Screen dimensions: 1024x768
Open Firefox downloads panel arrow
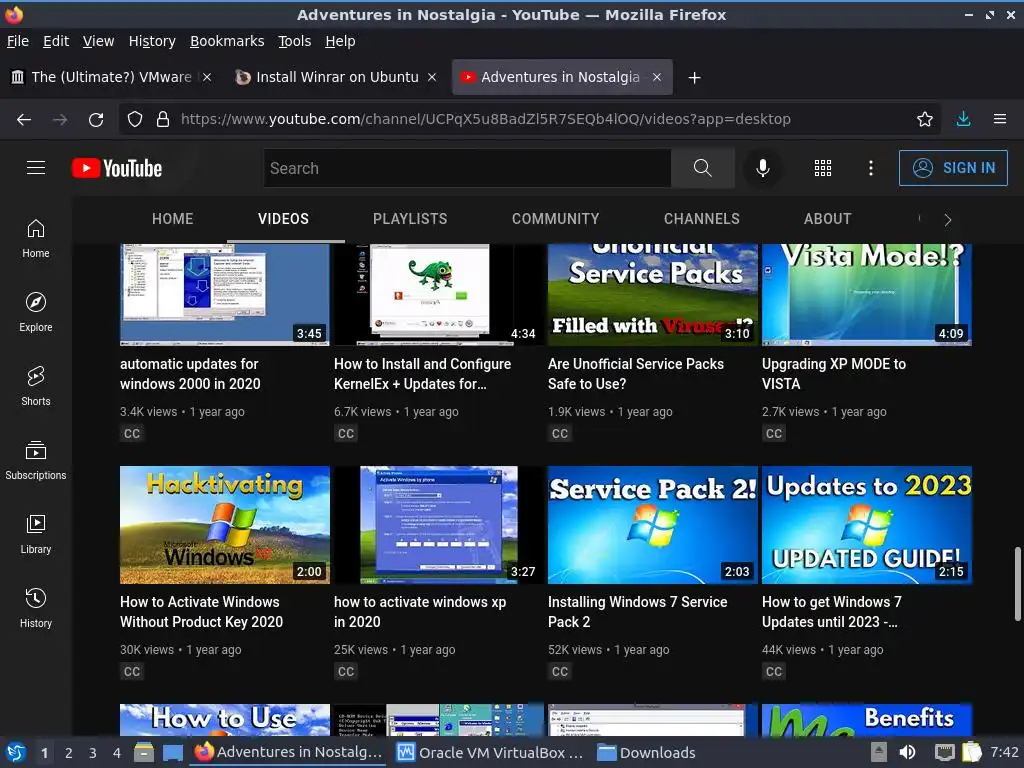pyautogui.click(x=963, y=119)
